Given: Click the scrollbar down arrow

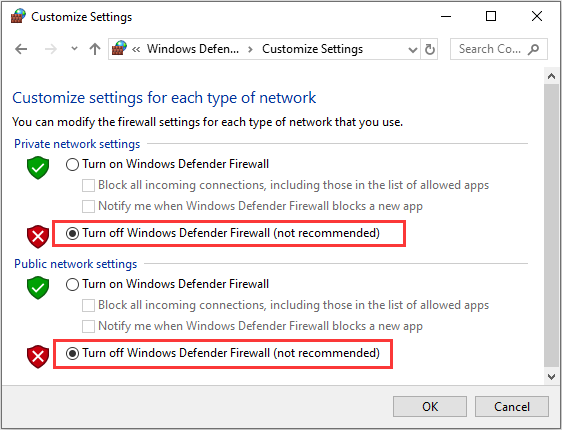Looking at the screenshot, I should click(551, 376).
